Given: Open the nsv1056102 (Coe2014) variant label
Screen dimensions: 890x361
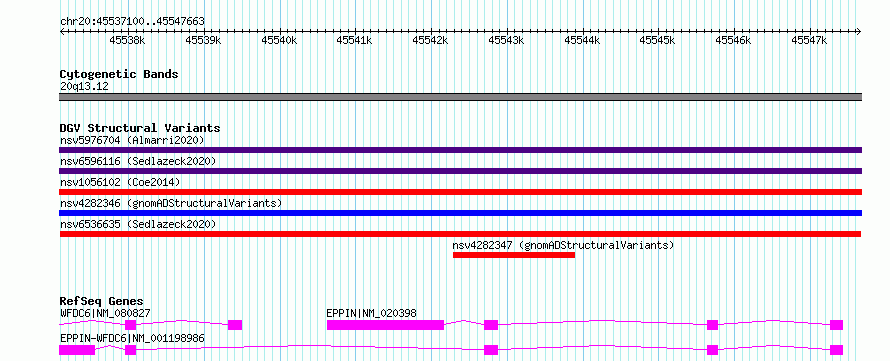Looking at the screenshot, I should pyautogui.click(x=120, y=182).
